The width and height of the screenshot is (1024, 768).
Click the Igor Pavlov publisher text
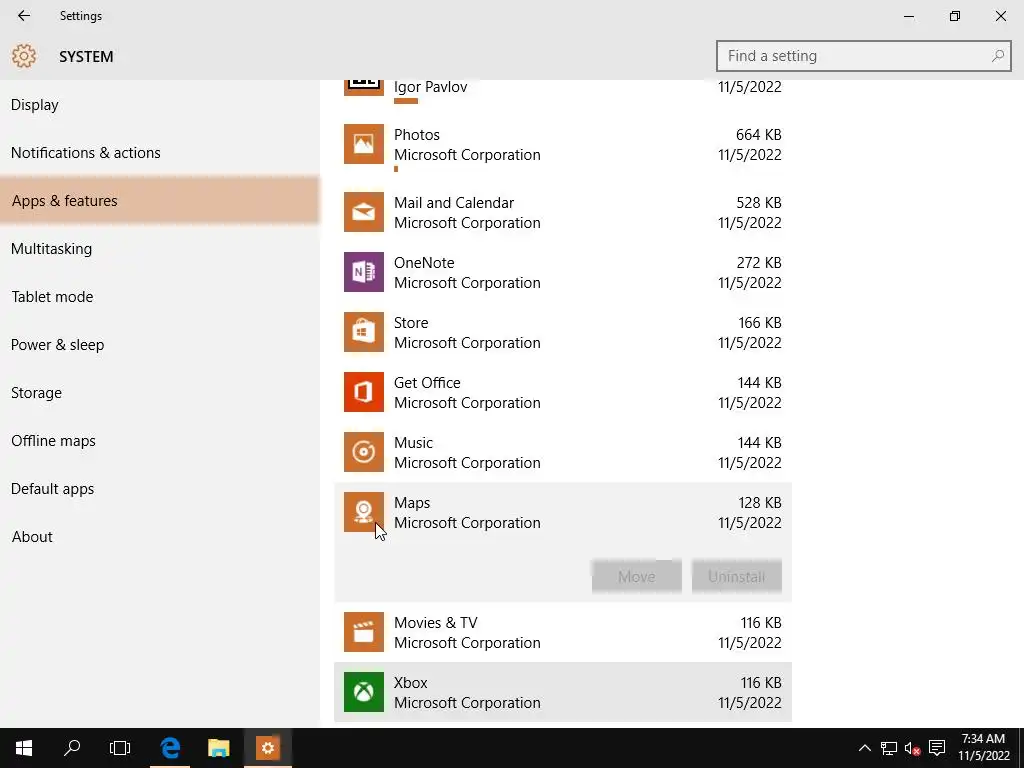tap(430, 87)
